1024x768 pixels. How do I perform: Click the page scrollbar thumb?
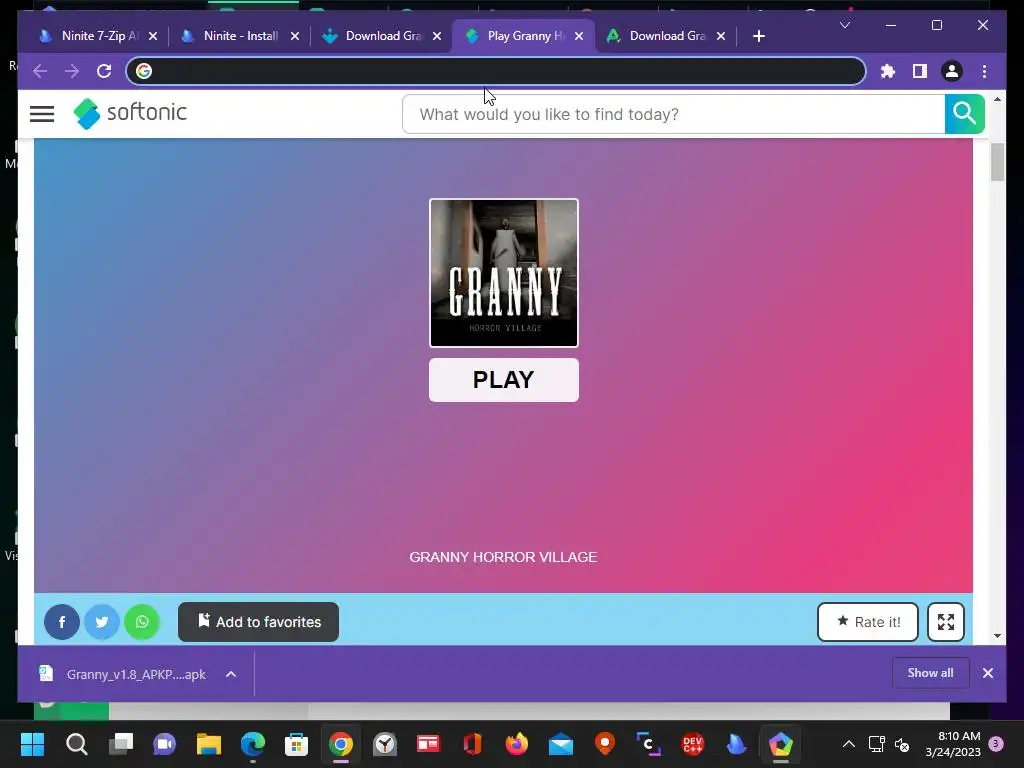pyautogui.click(x=997, y=162)
